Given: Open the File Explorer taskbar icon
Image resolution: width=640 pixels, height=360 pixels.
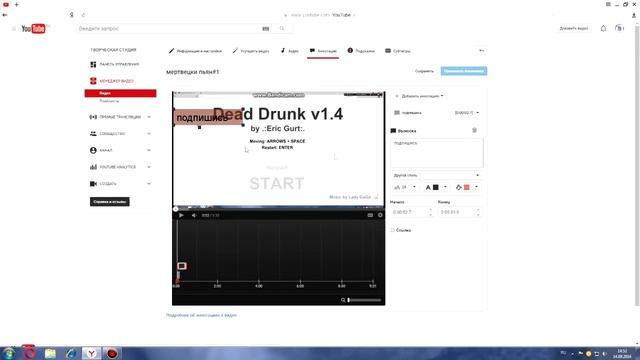Looking at the screenshot, I should 50,353.
